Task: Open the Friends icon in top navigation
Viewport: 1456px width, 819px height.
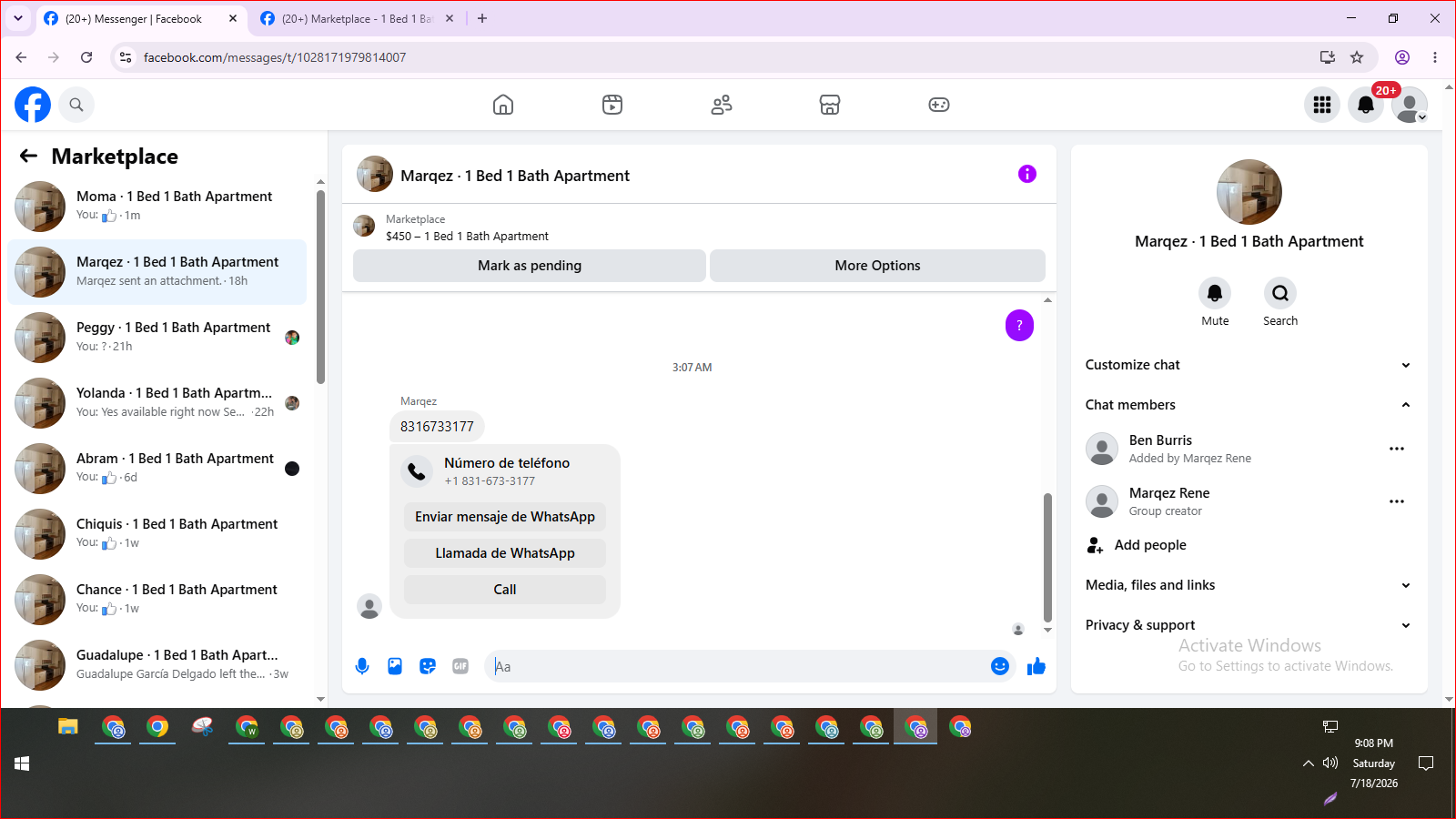Action: click(722, 105)
